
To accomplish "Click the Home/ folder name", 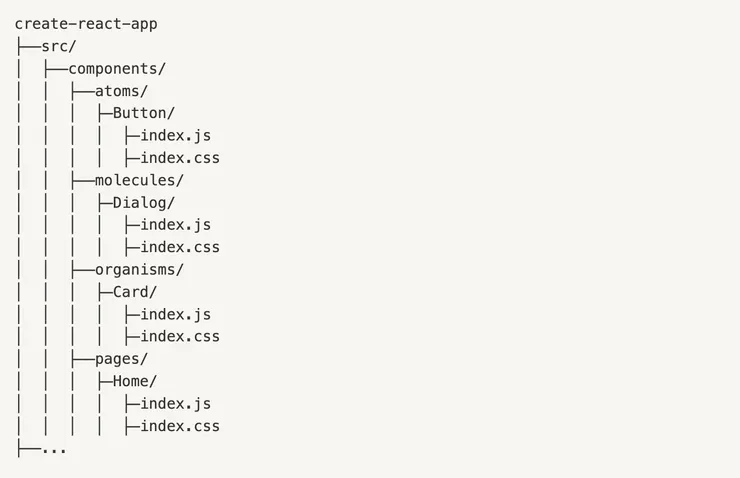I will (135, 381).
